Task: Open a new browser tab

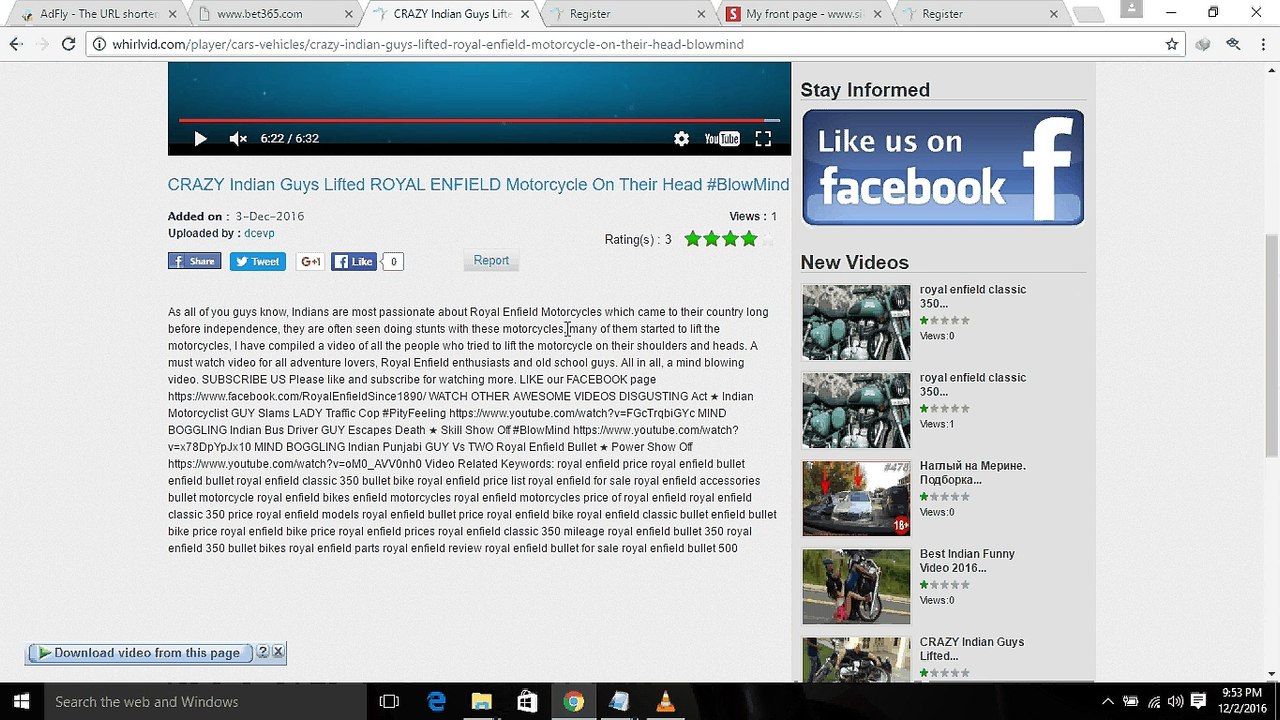Action: 1089,14
